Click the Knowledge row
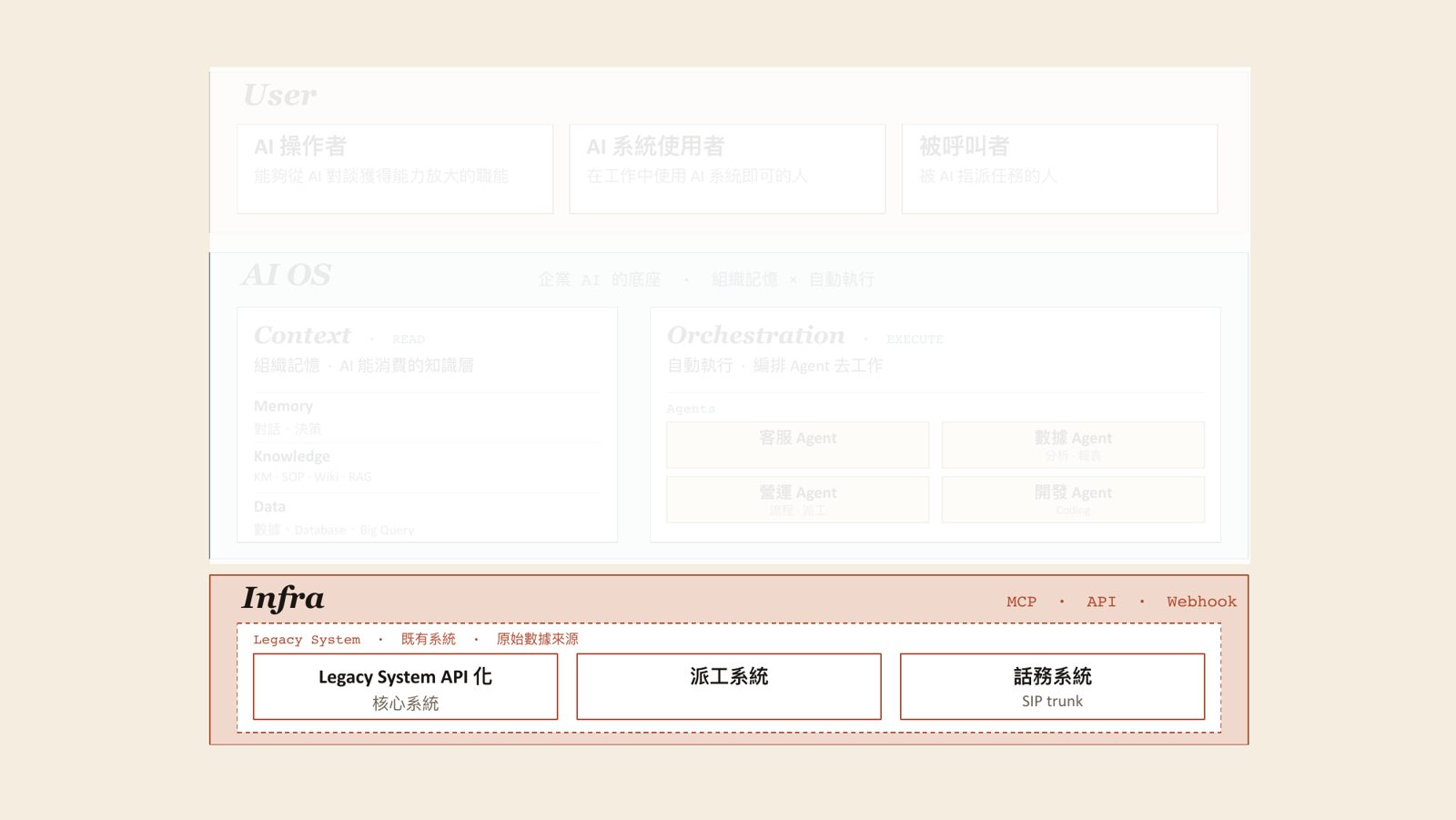 tap(427, 467)
